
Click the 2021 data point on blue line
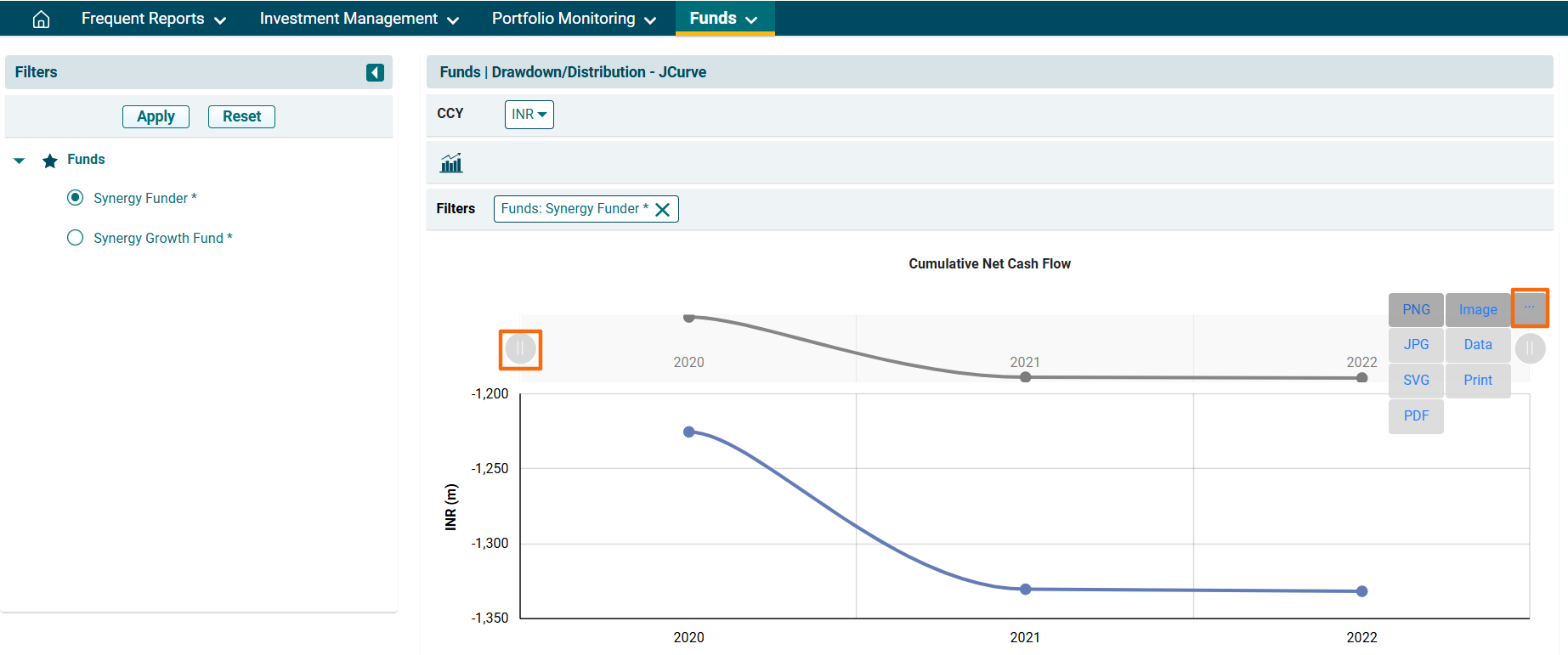click(1026, 589)
